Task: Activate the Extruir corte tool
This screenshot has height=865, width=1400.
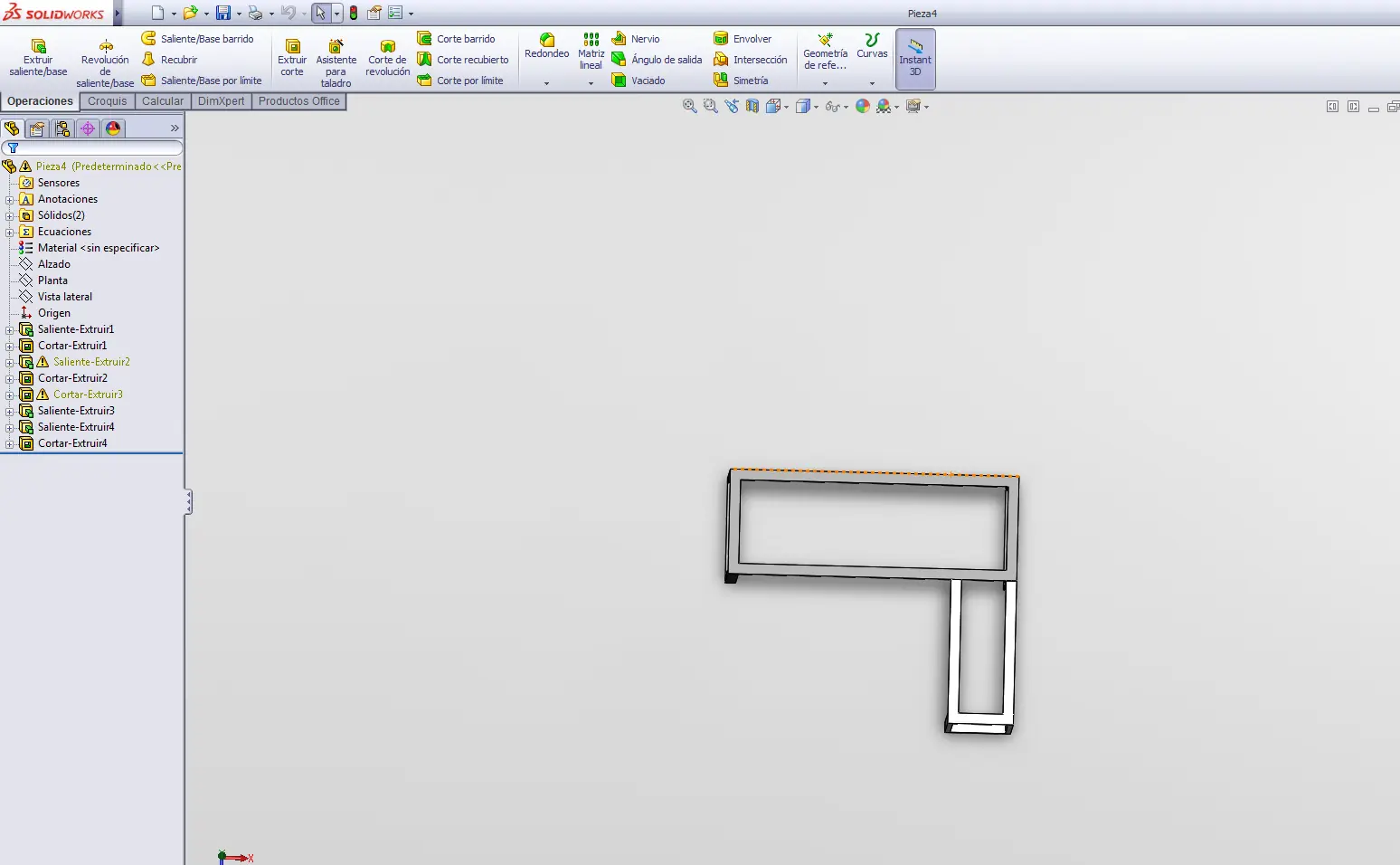Action: (x=292, y=58)
